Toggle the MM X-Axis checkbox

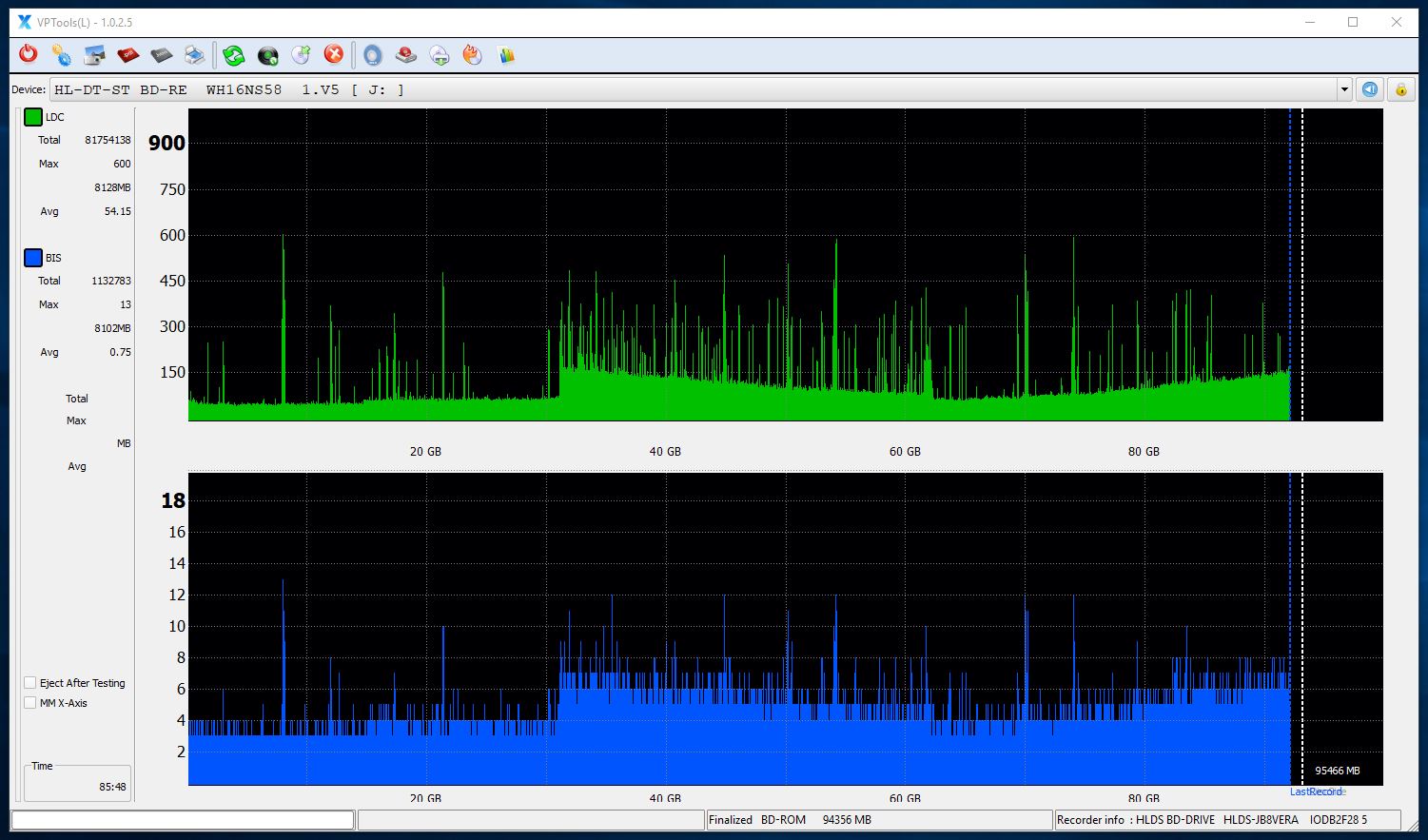click(x=30, y=703)
